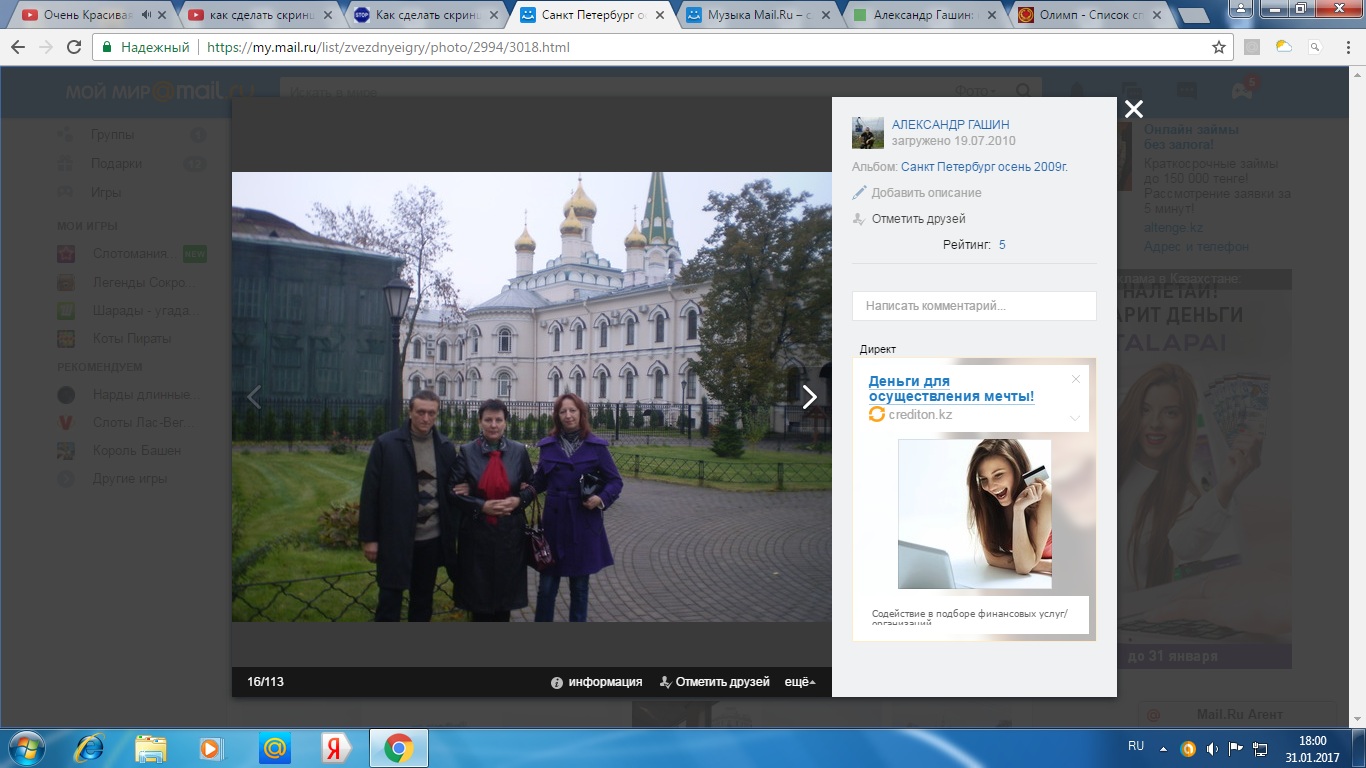The width and height of the screenshot is (1366, 768).
Task: Click the RU language indicator
Action: pos(1136,746)
